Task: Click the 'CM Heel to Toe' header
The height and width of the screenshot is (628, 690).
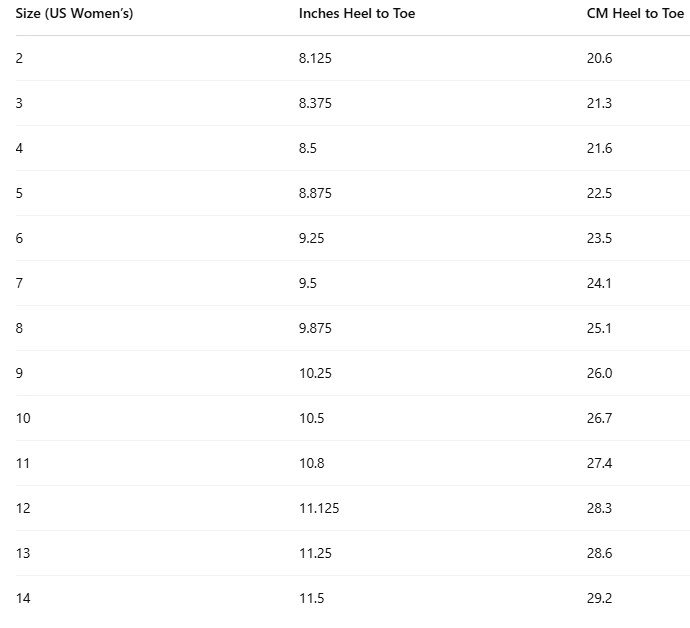Action: (x=635, y=14)
